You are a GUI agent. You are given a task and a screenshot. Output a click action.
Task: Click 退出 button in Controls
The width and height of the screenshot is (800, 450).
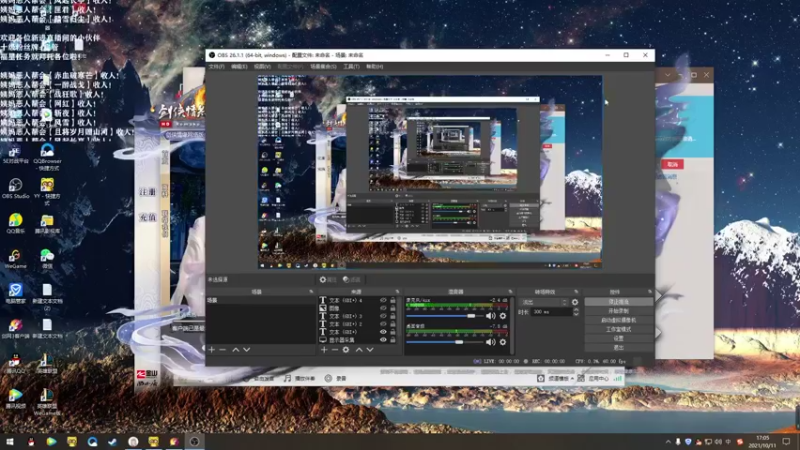[x=618, y=348]
